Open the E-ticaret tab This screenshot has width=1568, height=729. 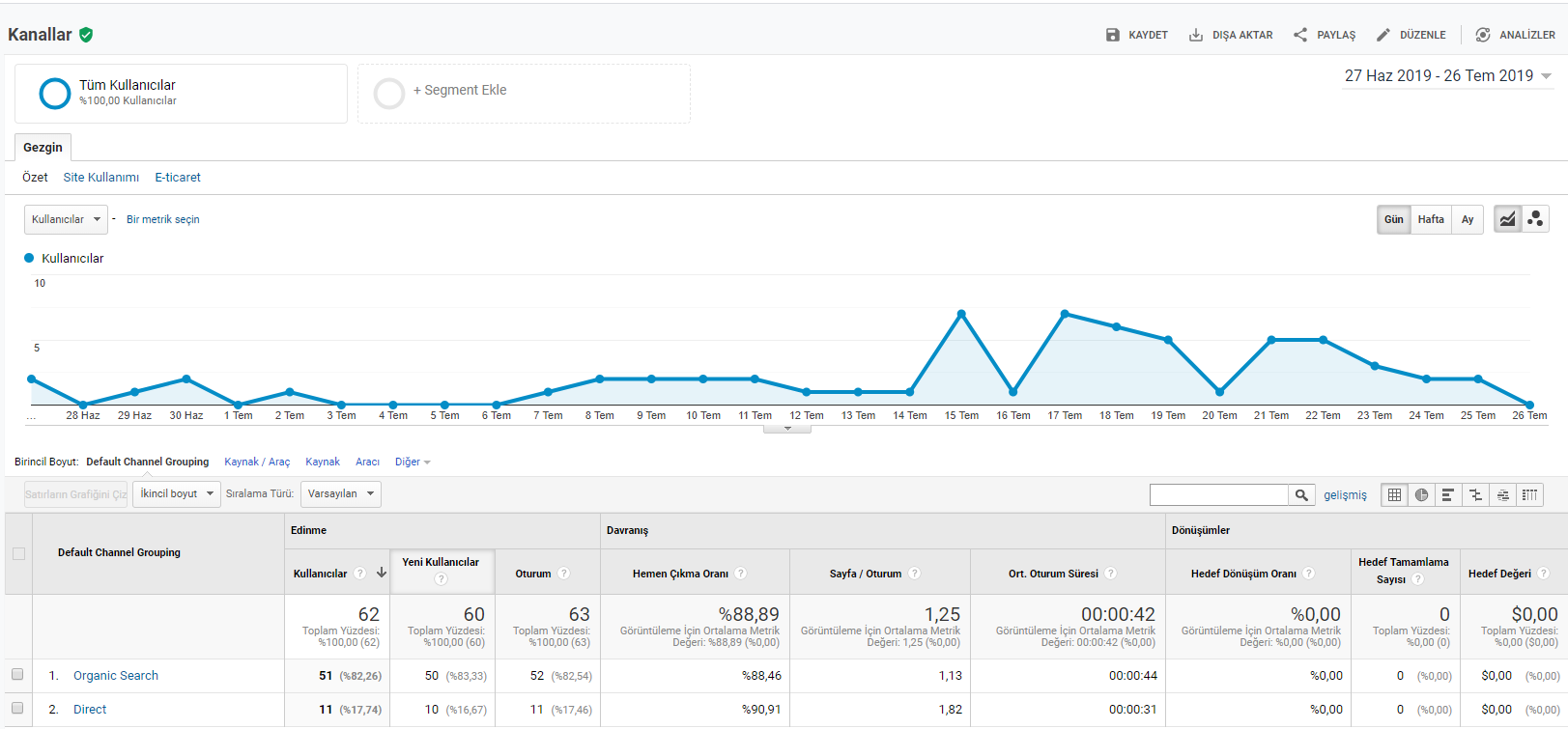coord(178,178)
